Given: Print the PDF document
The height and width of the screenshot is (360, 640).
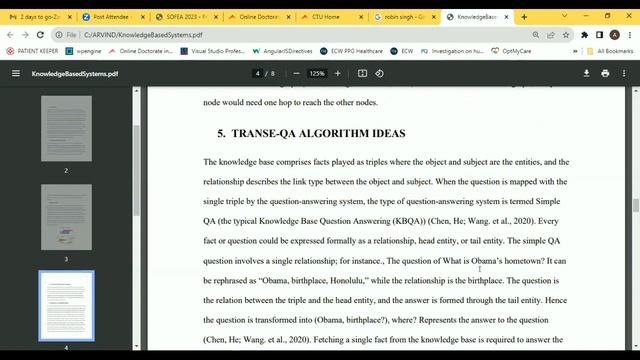Looking at the screenshot, I should [x=605, y=73].
